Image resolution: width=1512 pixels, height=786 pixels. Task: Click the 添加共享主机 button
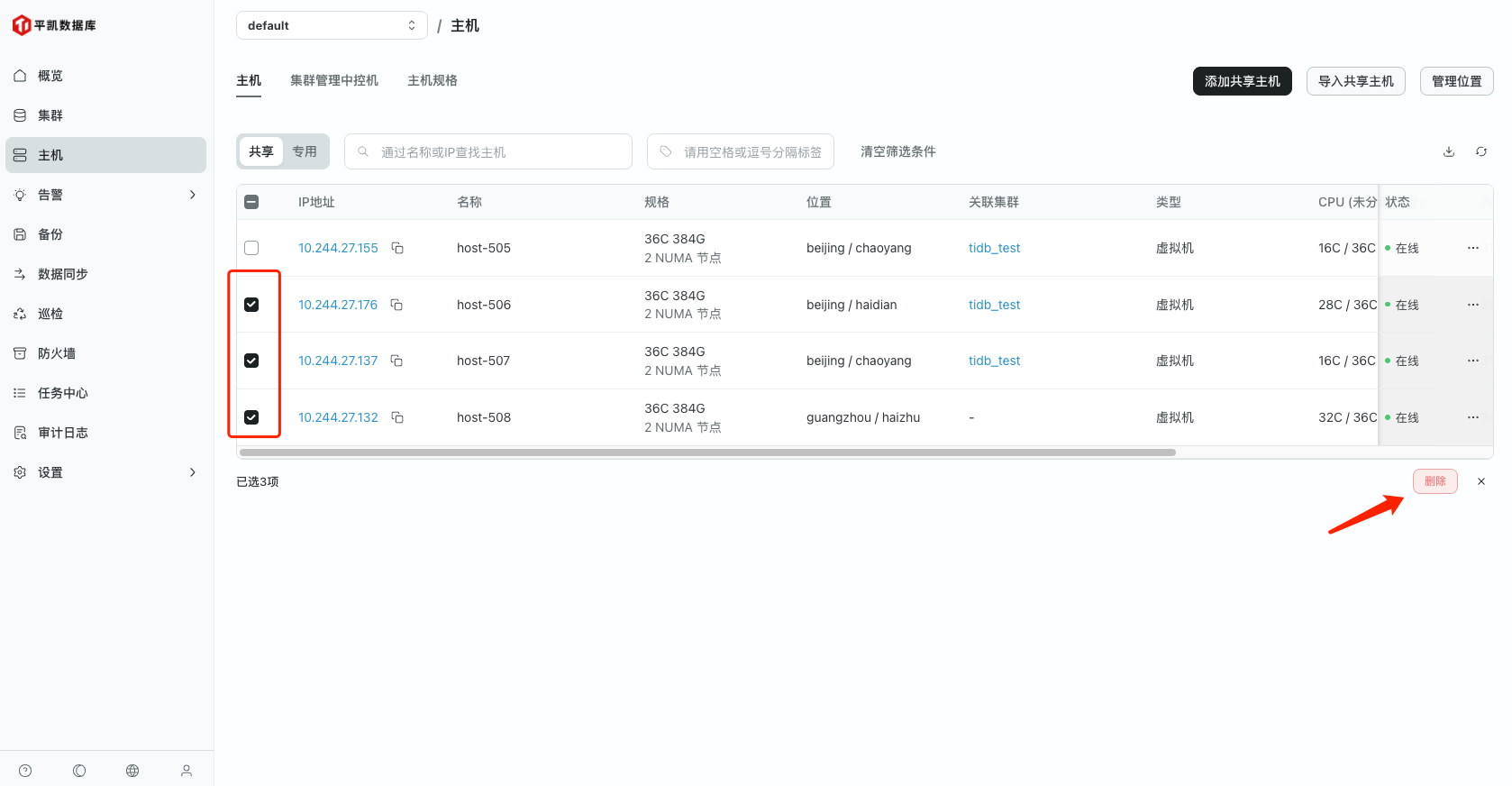[1242, 81]
